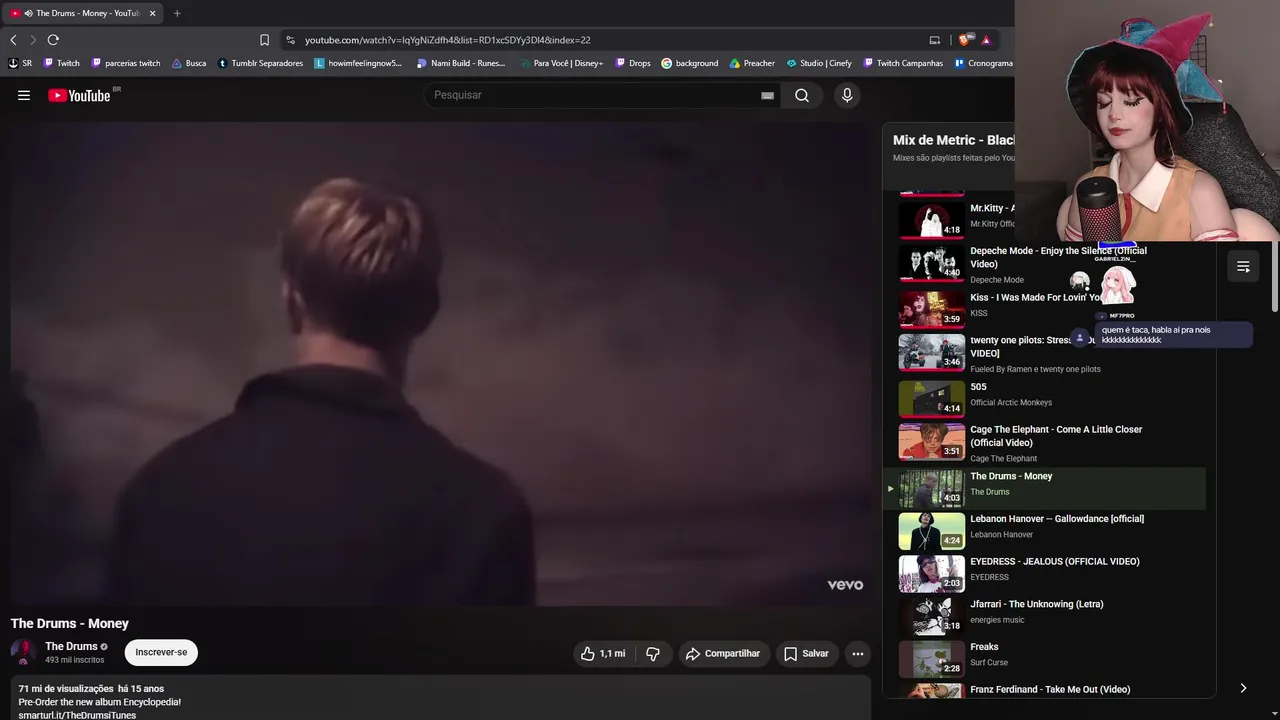Close The Drums - Money browser tab
1280x720 pixels.
(x=152, y=13)
